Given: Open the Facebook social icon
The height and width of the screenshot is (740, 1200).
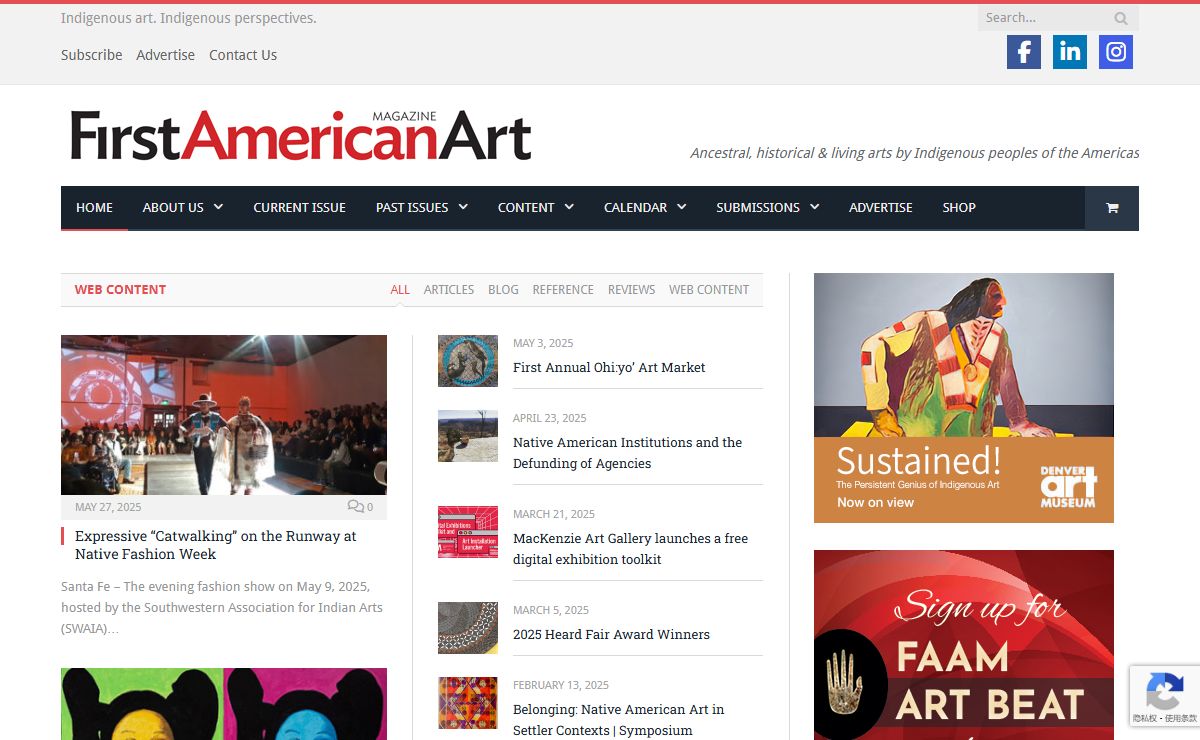Looking at the screenshot, I should (1024, 52).
